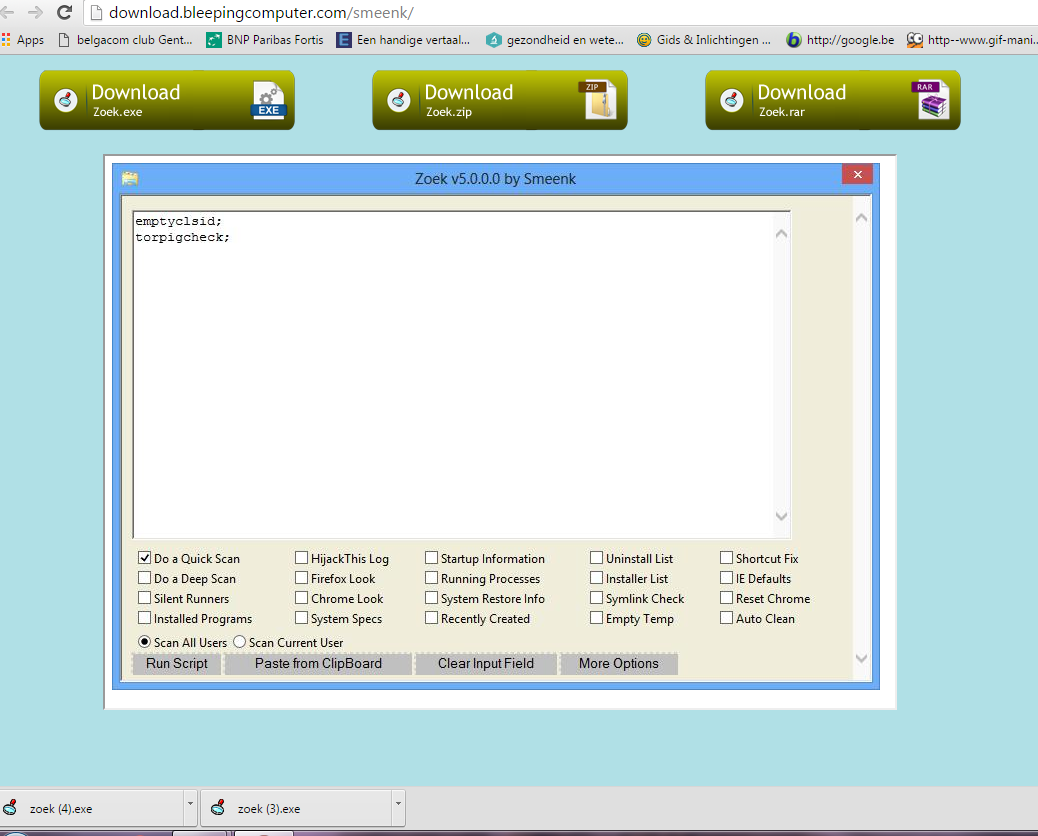Open the Apps bookmarks icon

point(6,40)
